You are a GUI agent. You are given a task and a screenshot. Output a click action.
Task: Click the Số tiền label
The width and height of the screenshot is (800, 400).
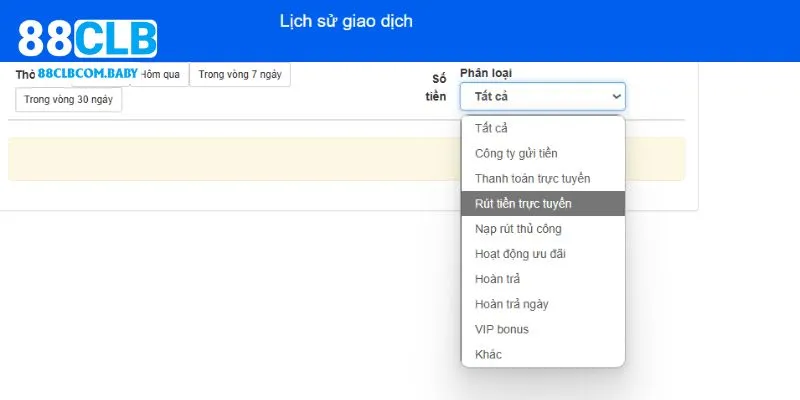pyautogui.click(x=436, y=88)
